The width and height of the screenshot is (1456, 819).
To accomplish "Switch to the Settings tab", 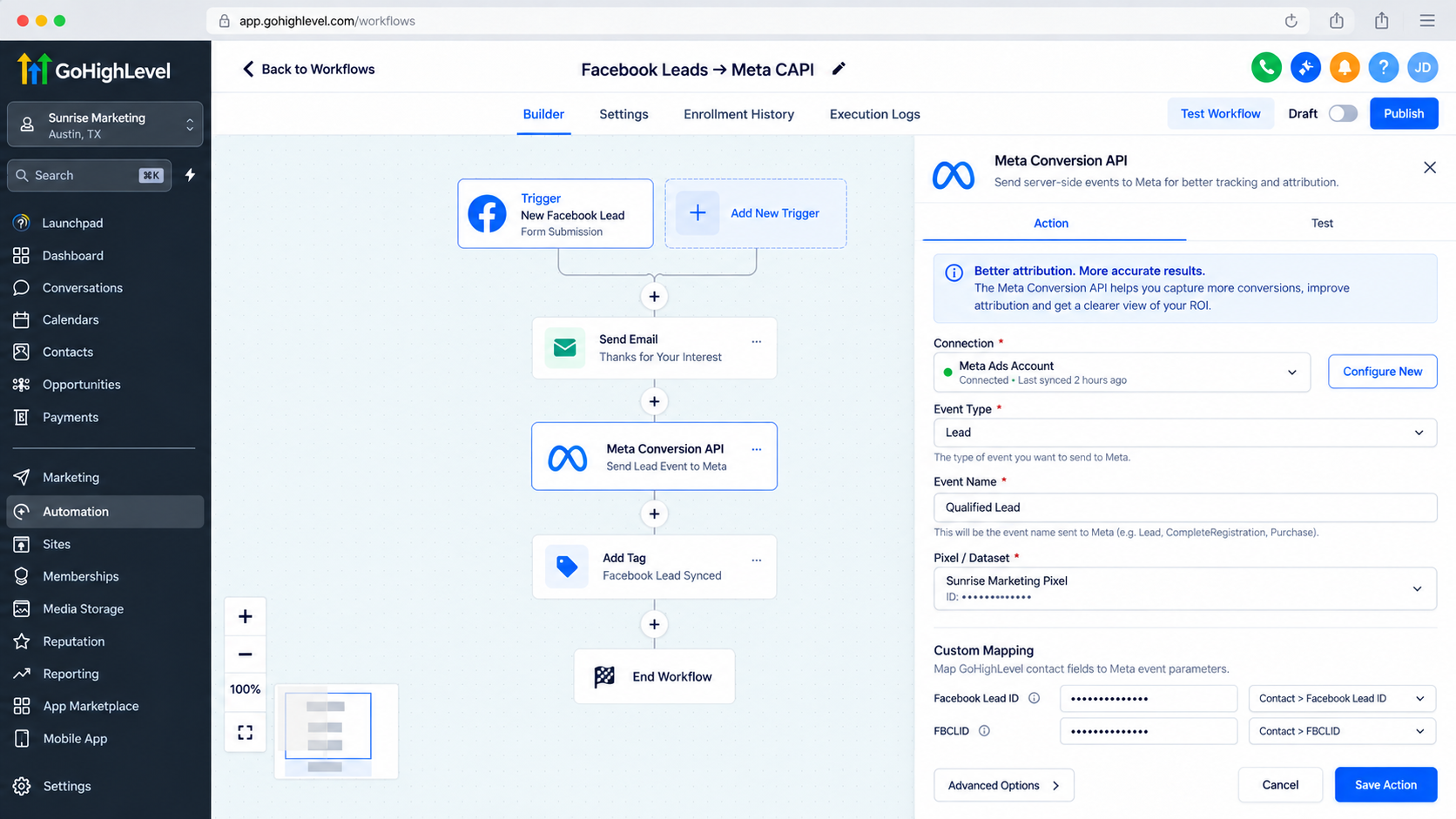I will [x=624, y=114].
